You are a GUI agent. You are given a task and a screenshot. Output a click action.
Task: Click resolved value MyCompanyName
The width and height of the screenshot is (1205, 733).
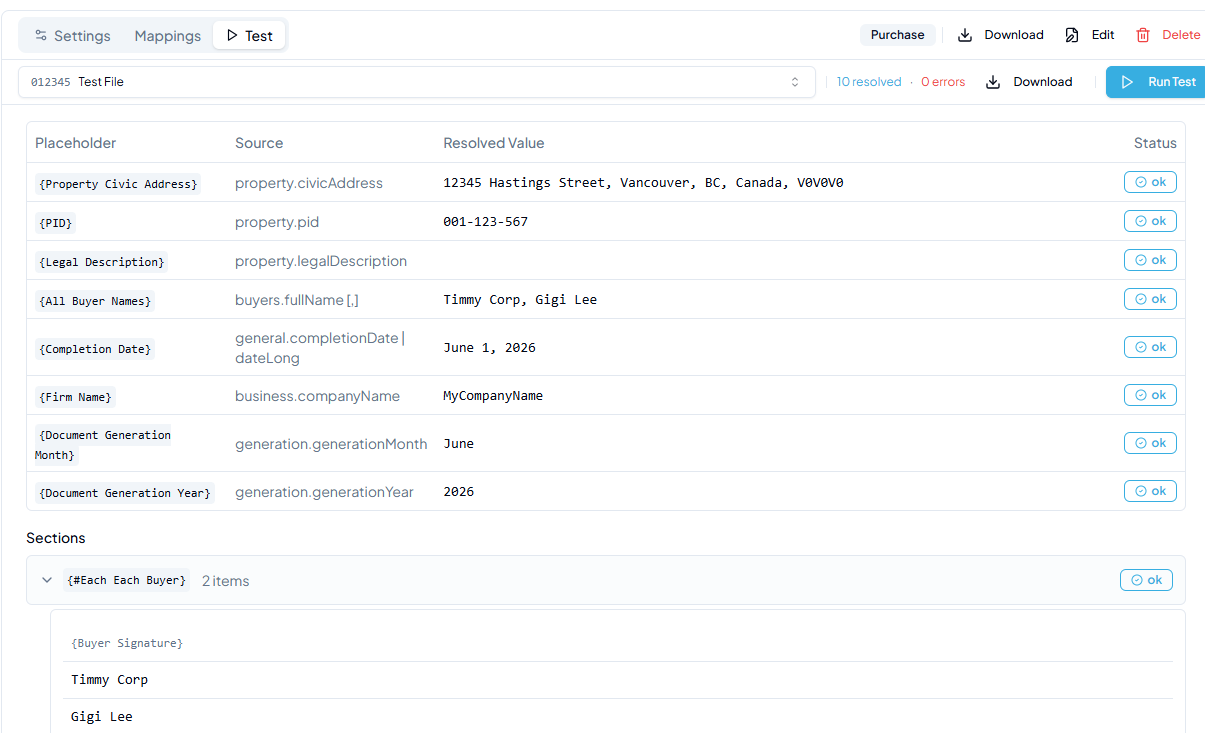click(x=493, y=396)
